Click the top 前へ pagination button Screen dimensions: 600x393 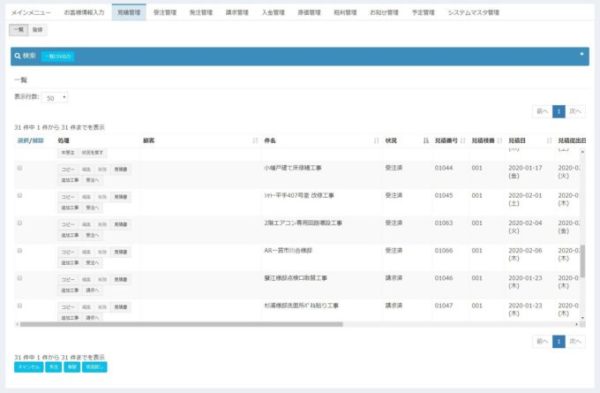[542, 111]
